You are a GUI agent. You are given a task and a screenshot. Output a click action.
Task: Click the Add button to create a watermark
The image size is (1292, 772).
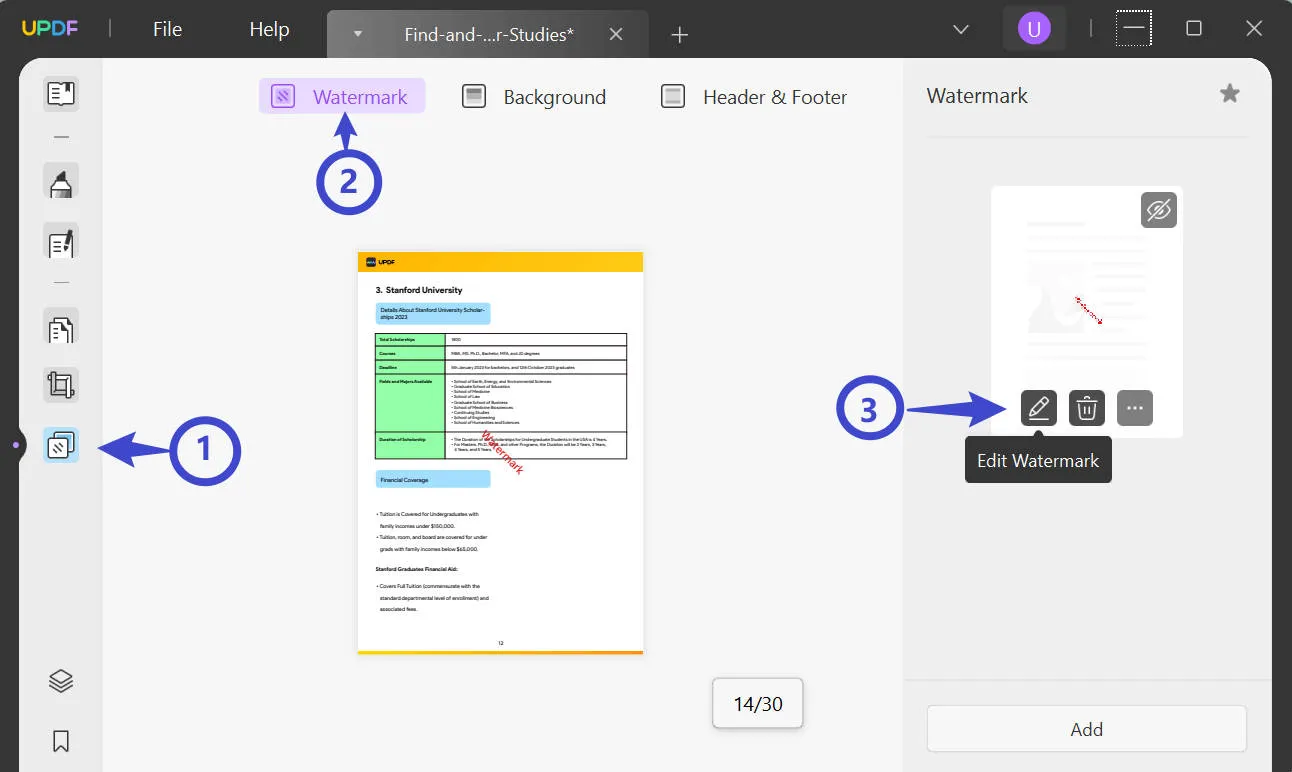(1086, 729)
